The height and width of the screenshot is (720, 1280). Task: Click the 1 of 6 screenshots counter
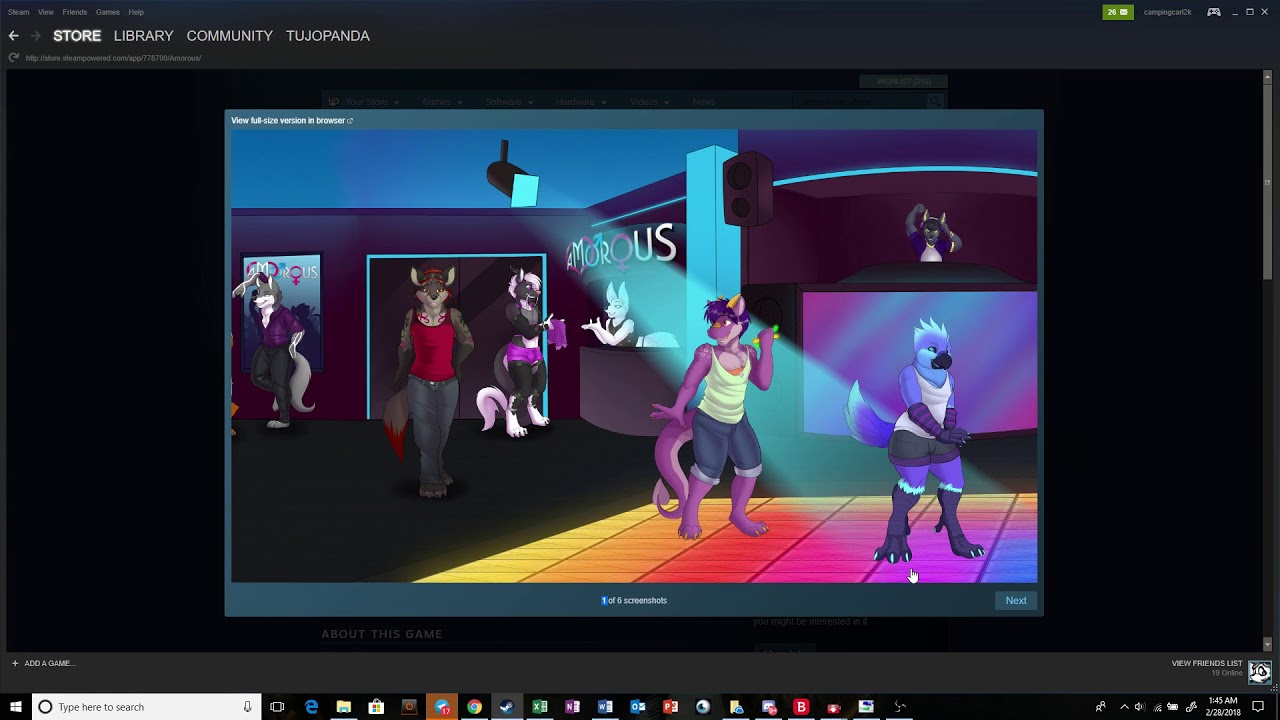634,600
